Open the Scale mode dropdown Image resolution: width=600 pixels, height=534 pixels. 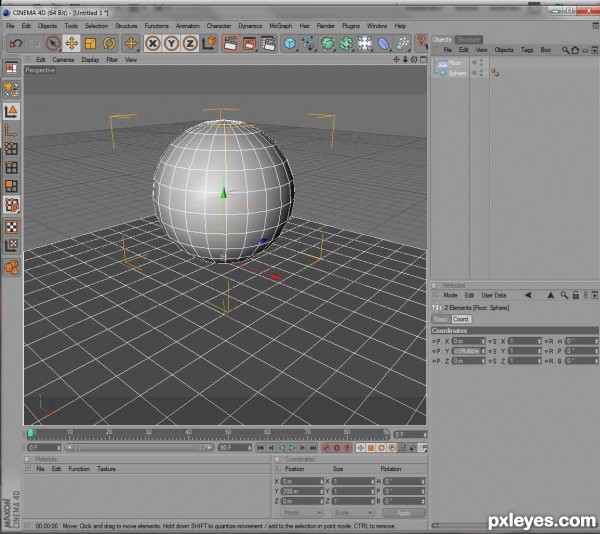[x=353, y=512]
